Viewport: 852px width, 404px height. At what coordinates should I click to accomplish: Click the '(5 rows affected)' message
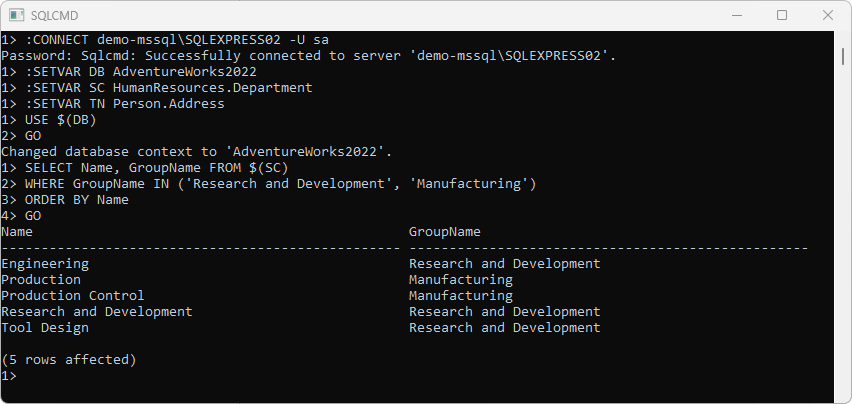pos(68,359)
